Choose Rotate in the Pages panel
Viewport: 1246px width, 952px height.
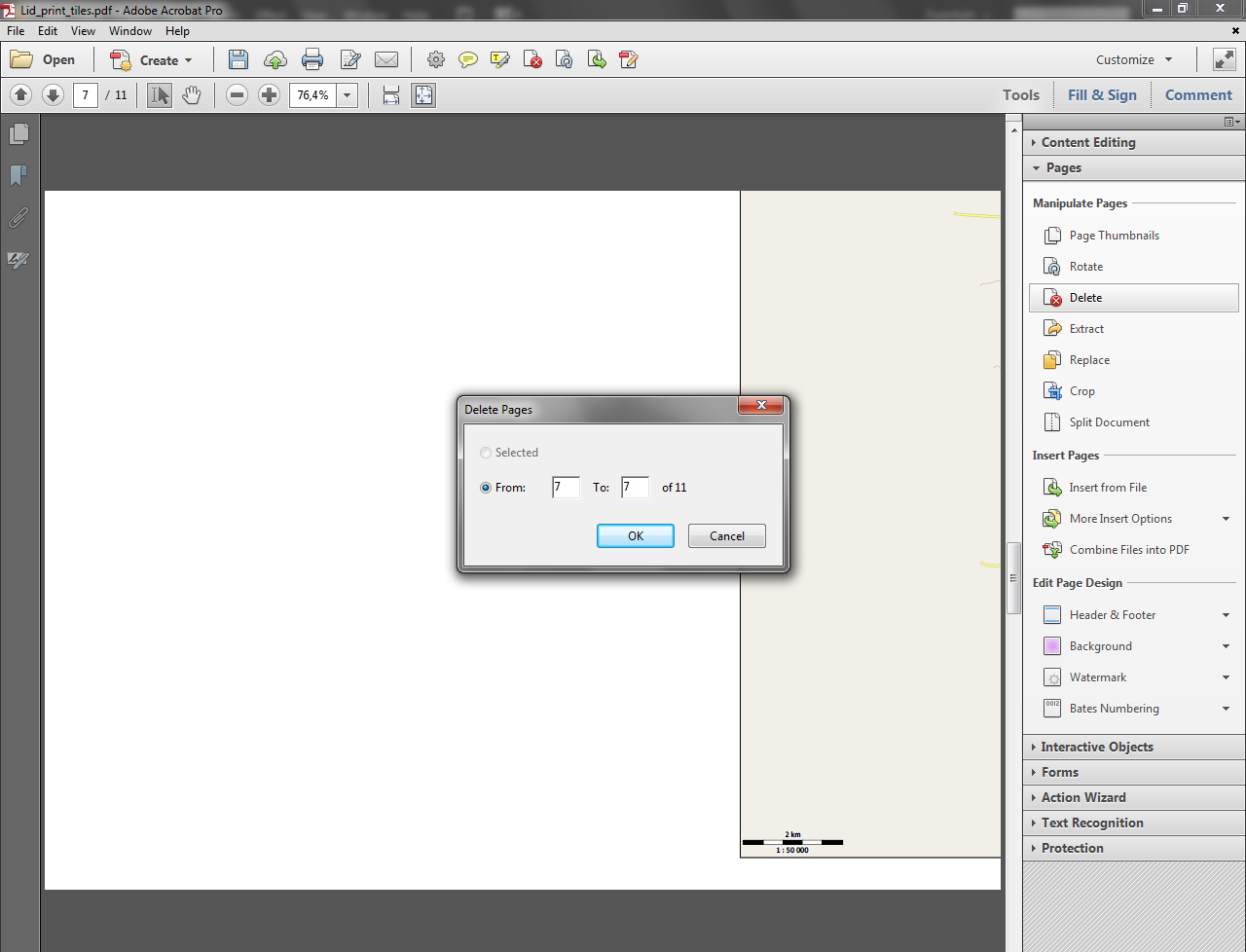tap(1085, 267)
